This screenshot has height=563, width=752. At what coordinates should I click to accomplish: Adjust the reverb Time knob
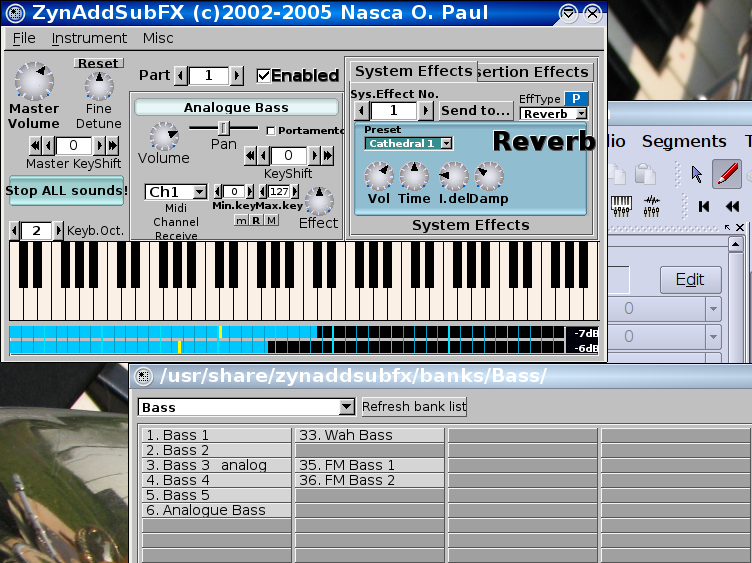click(x=414, y=176)
